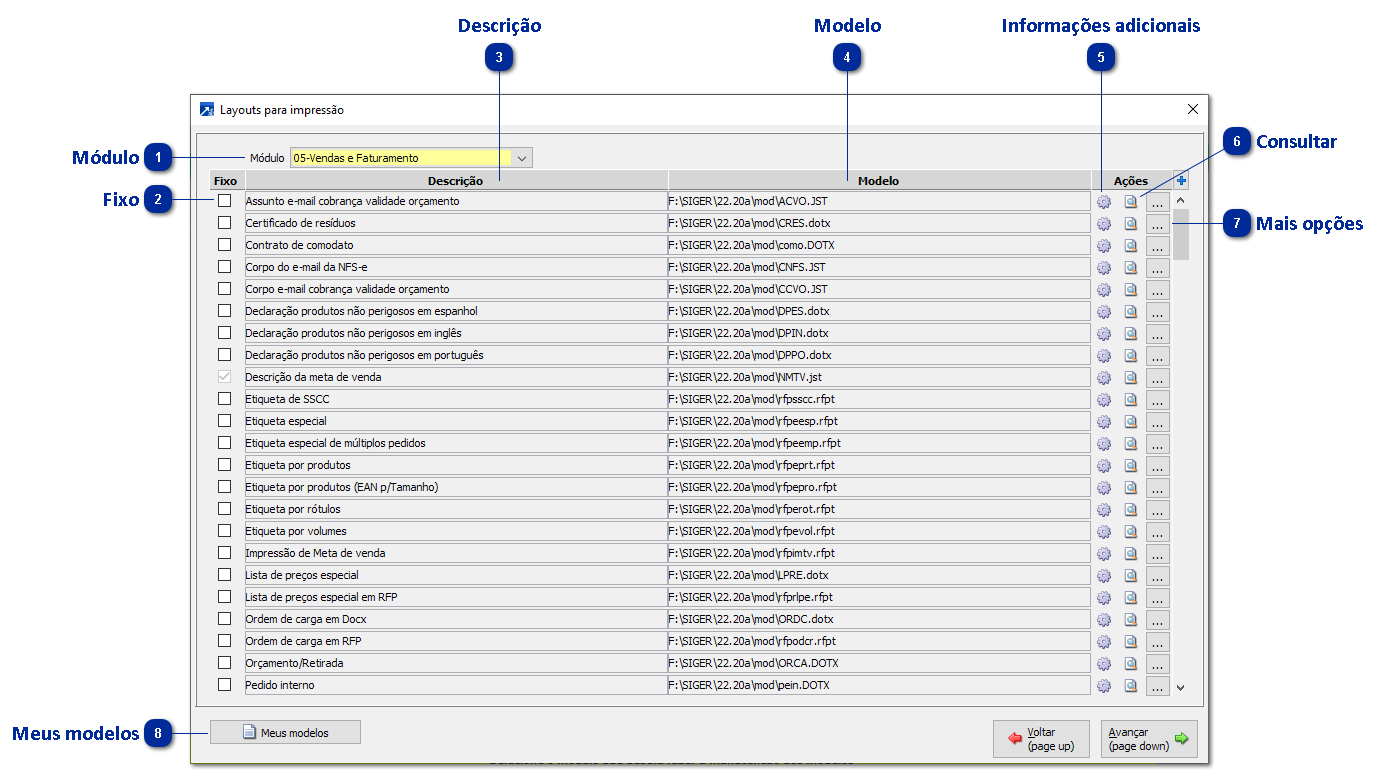
Task: Open additional info gear for Contrato de comodato
Action: click(x=1104, y=246)
